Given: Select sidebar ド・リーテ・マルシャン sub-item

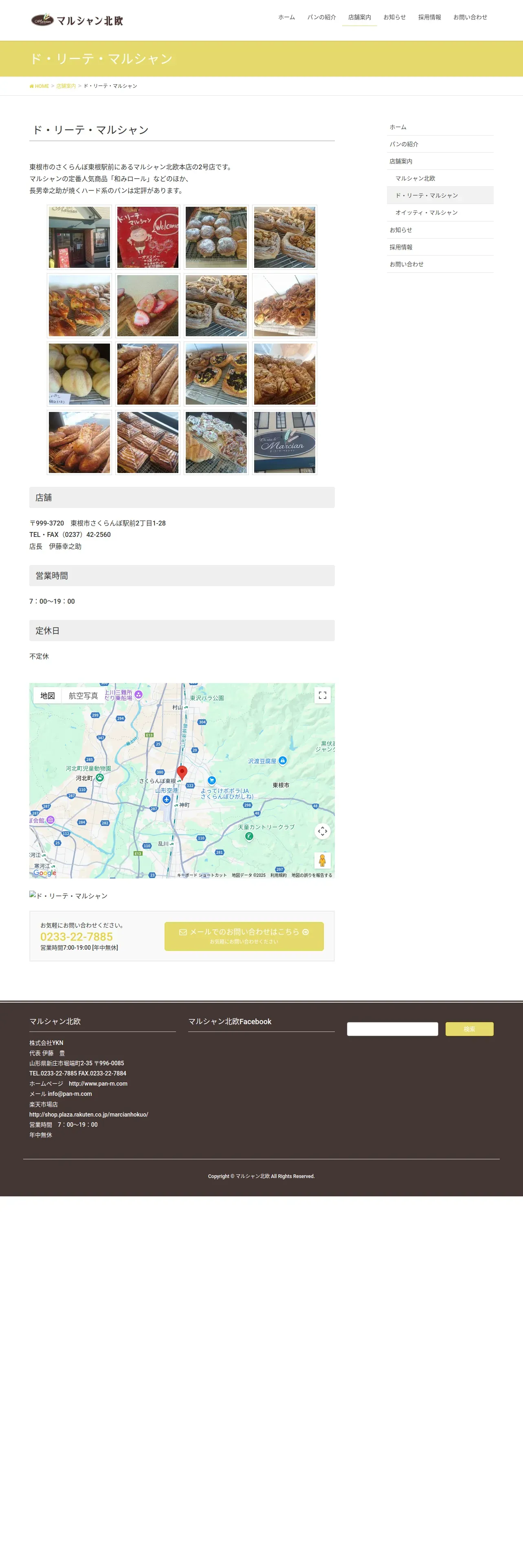Looking at the screenshot, I should pyautogui.click(x=439, y=195).
